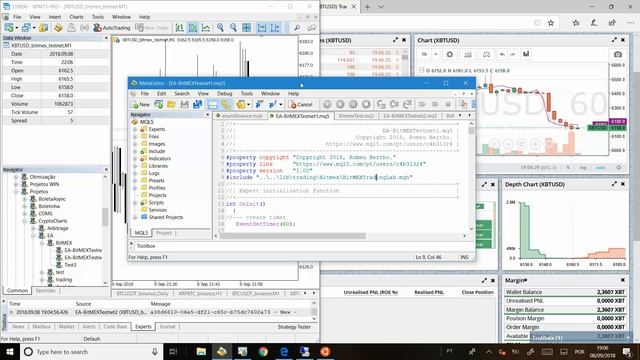Expand the trading node in the MetaTrader Navigator
Viewport: 640px width, 360px height.
[x=42, y=280]
